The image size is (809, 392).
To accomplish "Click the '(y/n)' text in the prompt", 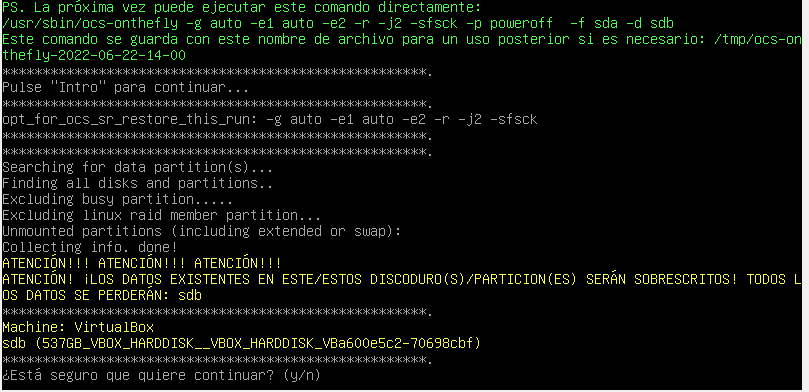I will tap(302, 375).
